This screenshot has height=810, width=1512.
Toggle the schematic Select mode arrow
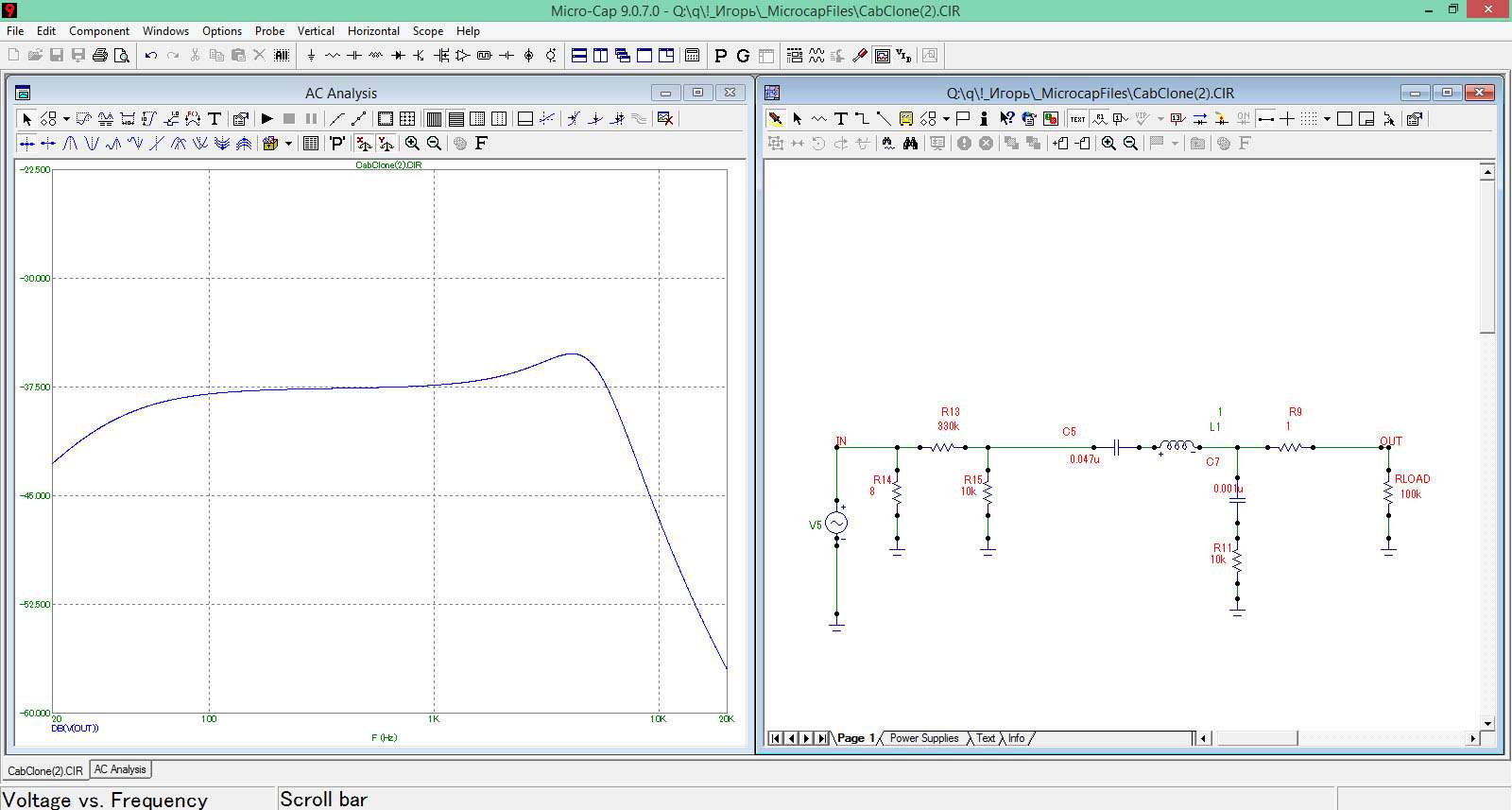pyautogui.click(x=797, y=119)
